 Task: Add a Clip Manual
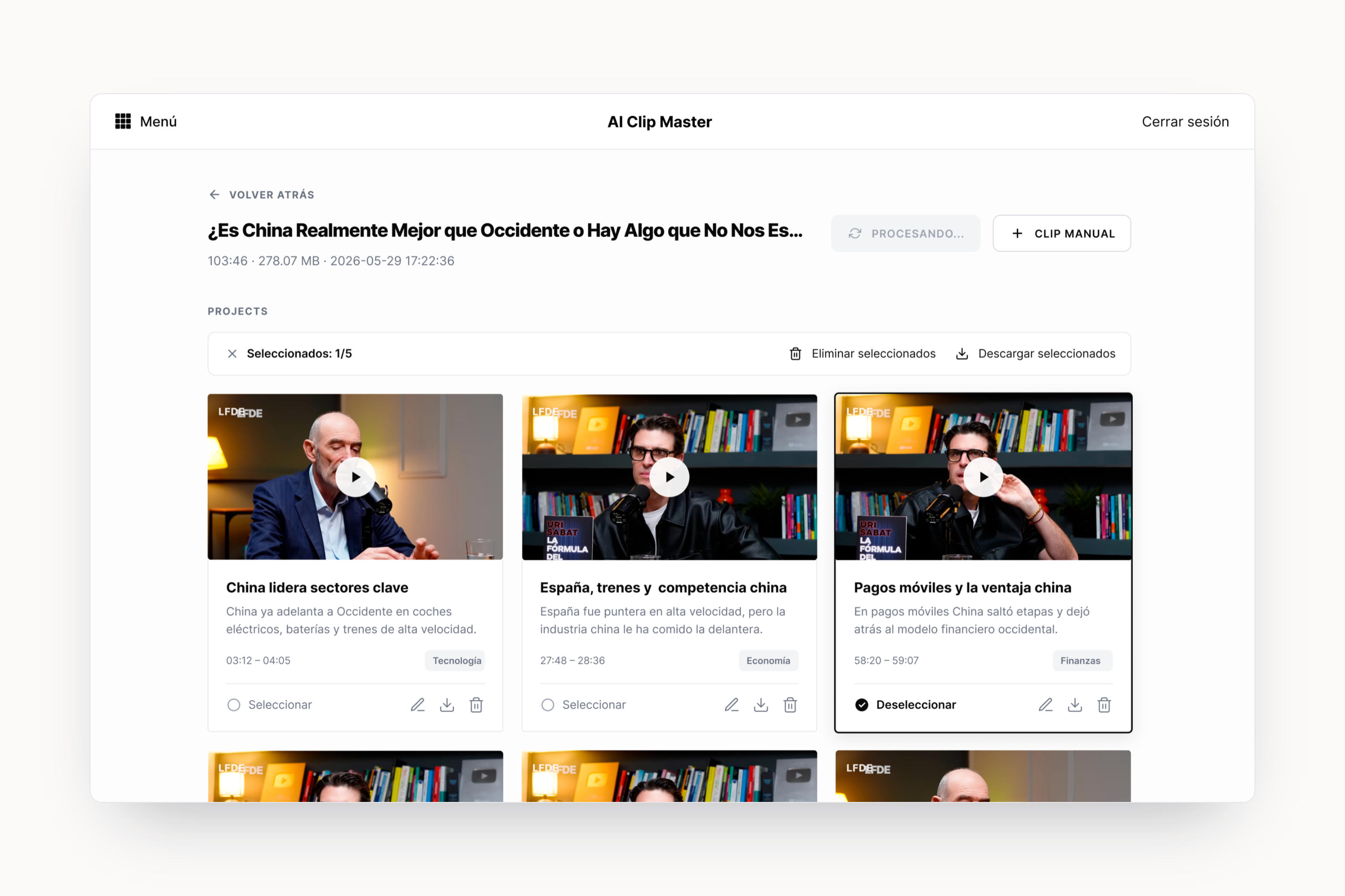click(1061, 233)
